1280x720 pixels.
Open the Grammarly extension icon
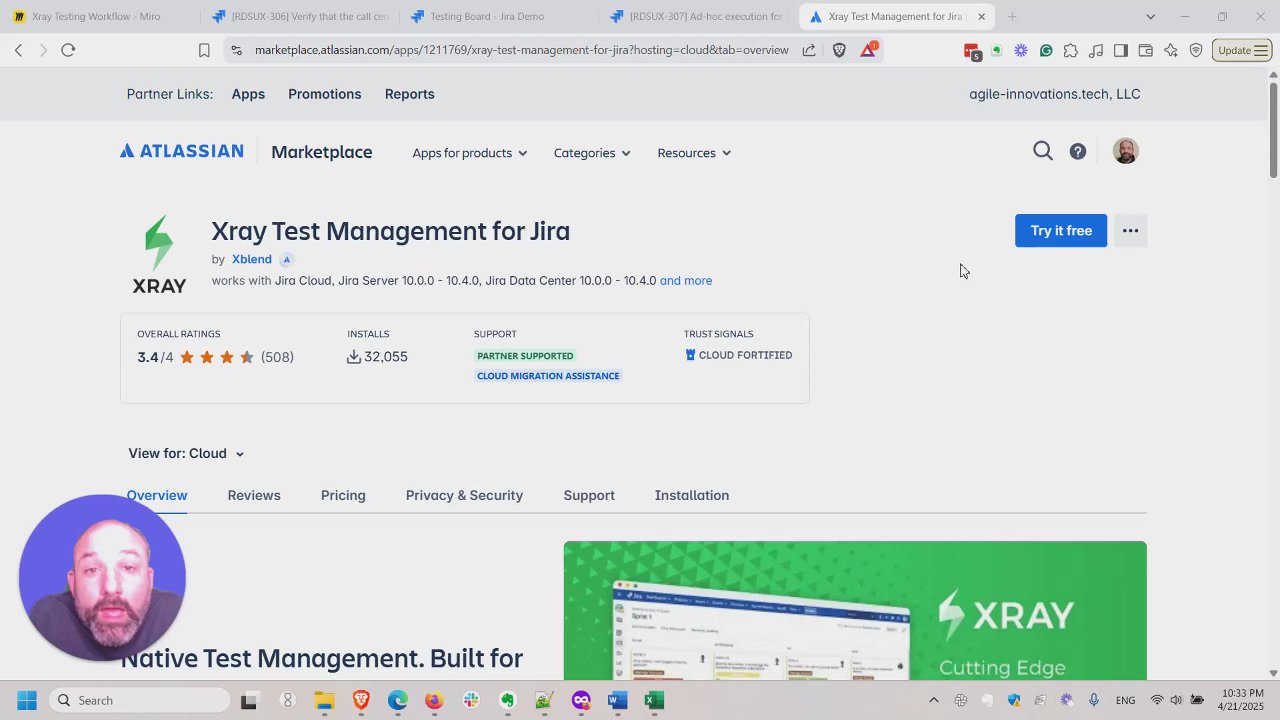(1046, 50)
